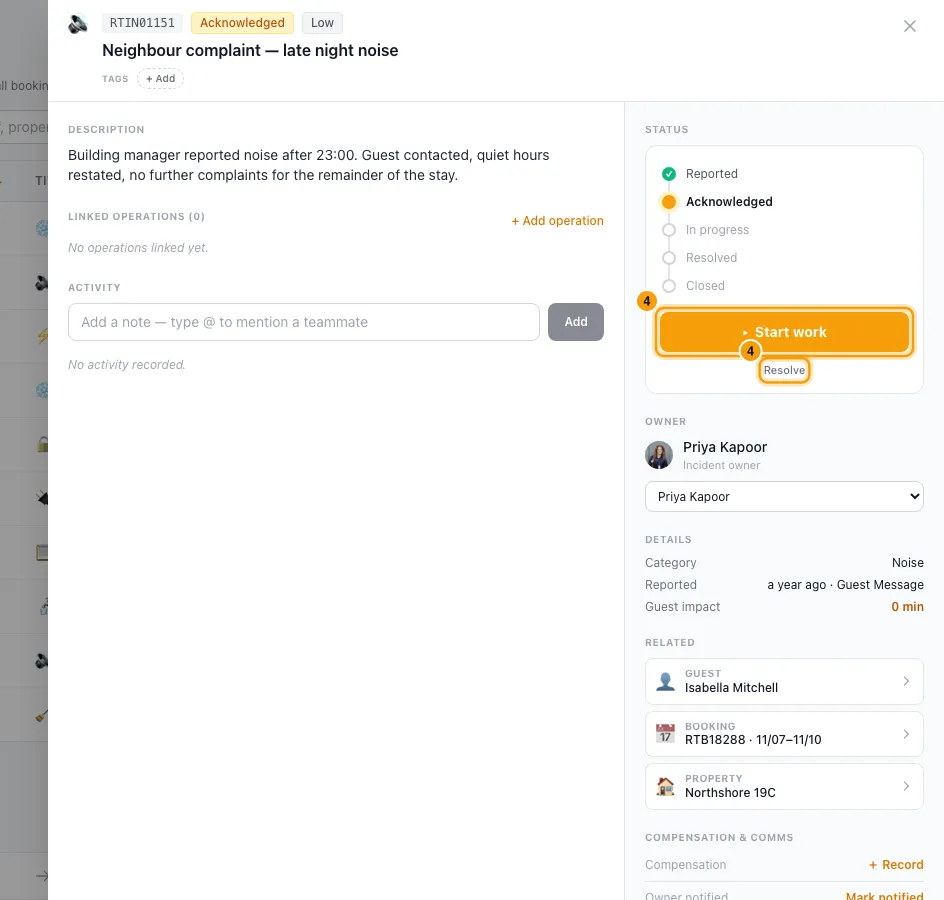Close the incident detail panel

point(910,26)
